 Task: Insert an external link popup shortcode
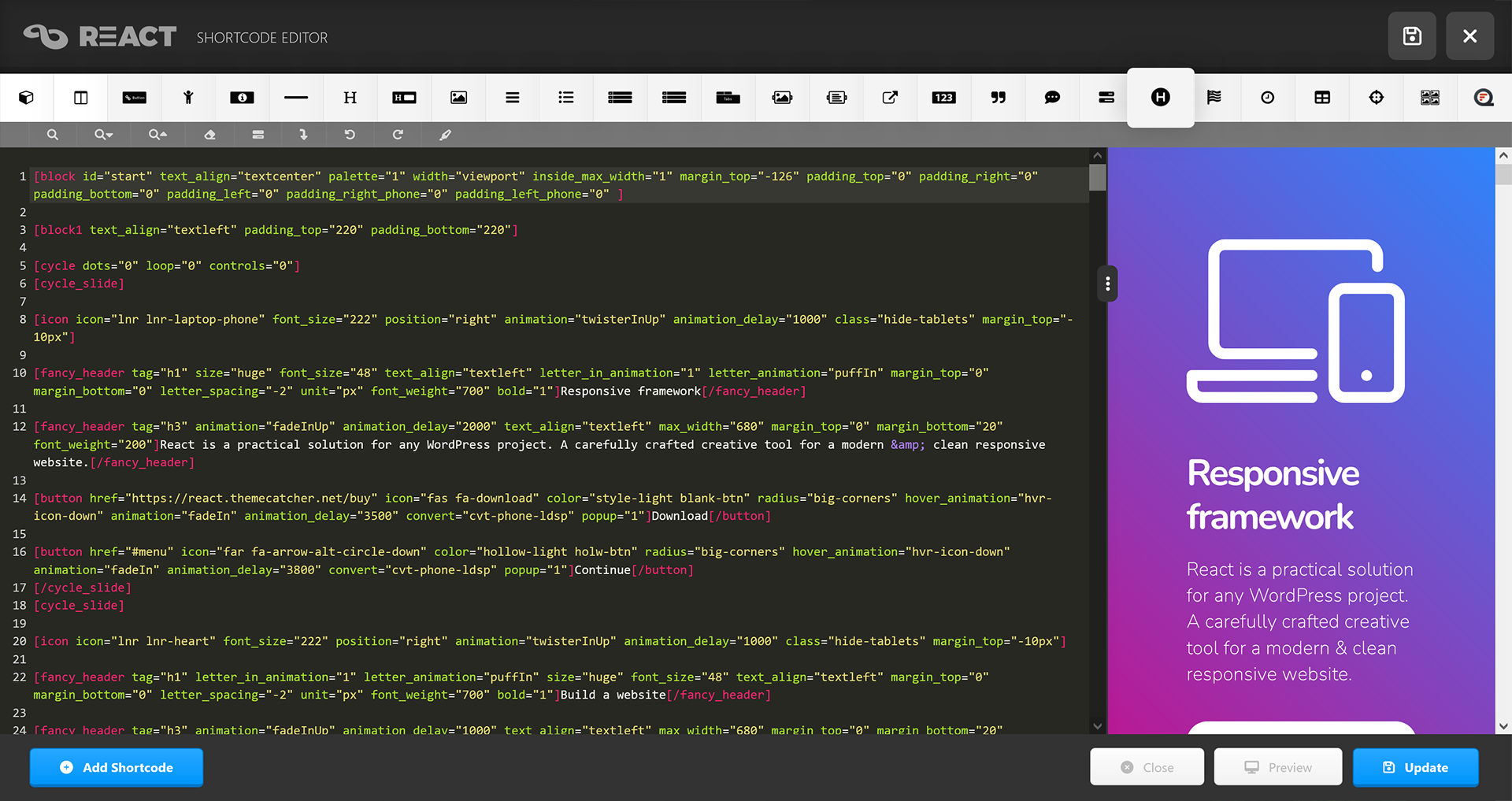coord(890,98)
